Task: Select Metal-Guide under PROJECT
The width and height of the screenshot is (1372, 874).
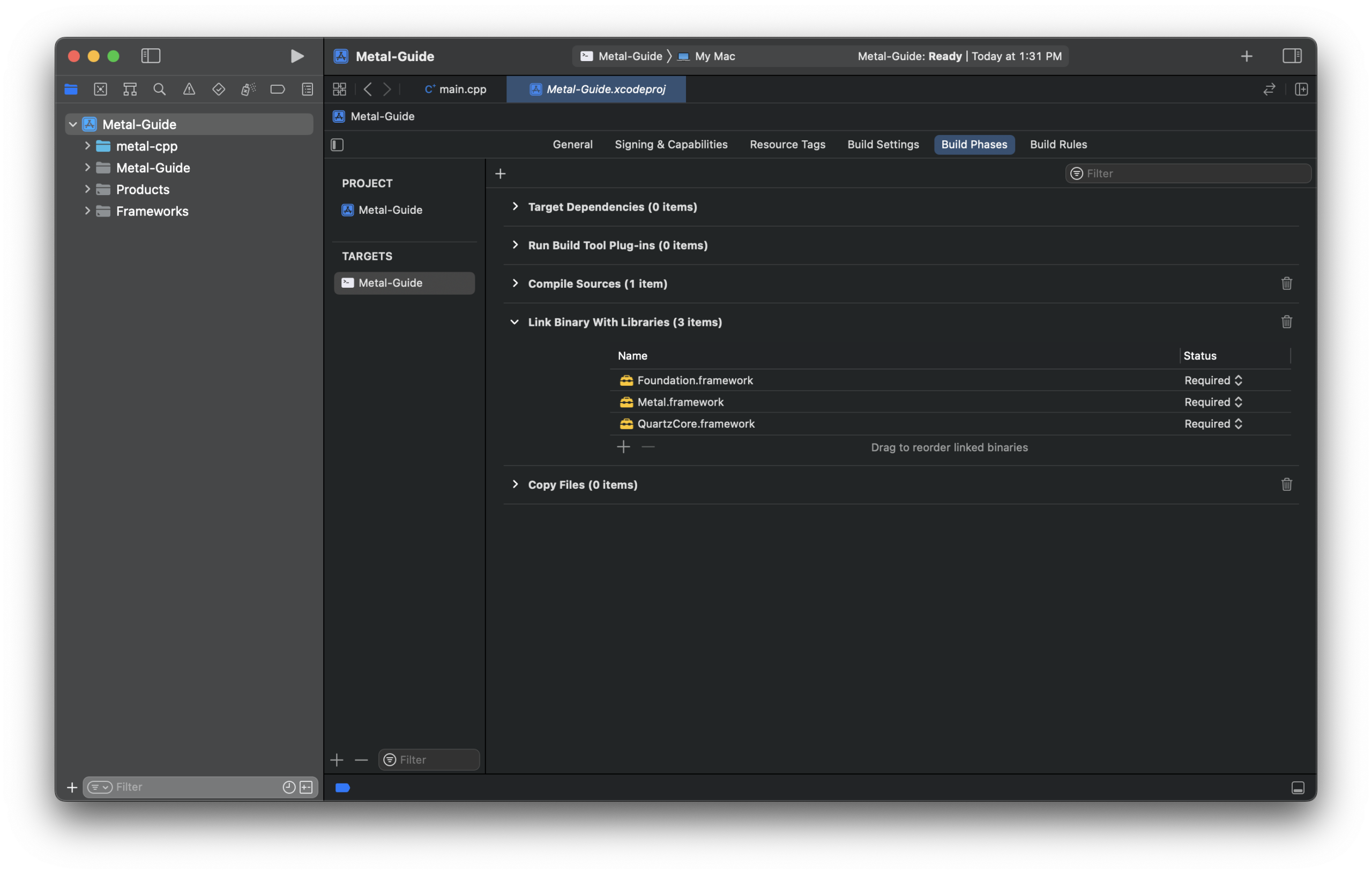Action: (x=390, y=210)
